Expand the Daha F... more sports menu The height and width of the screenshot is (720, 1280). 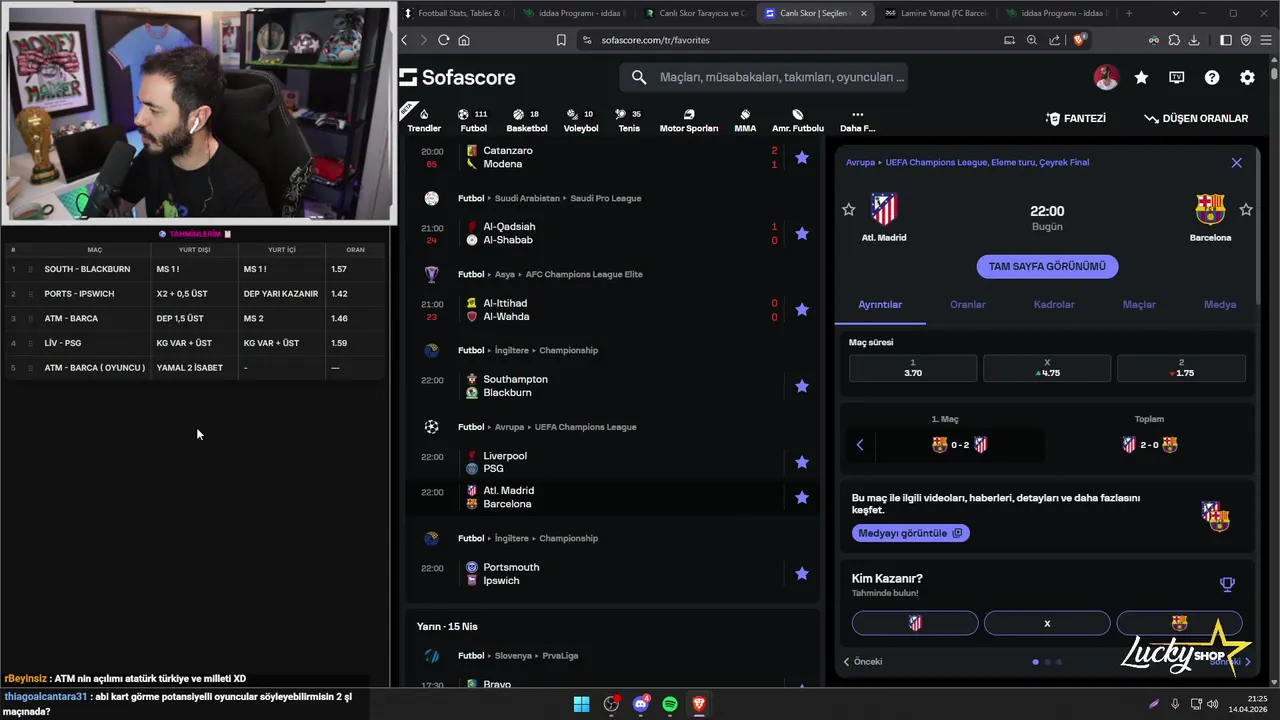(857, 120)
